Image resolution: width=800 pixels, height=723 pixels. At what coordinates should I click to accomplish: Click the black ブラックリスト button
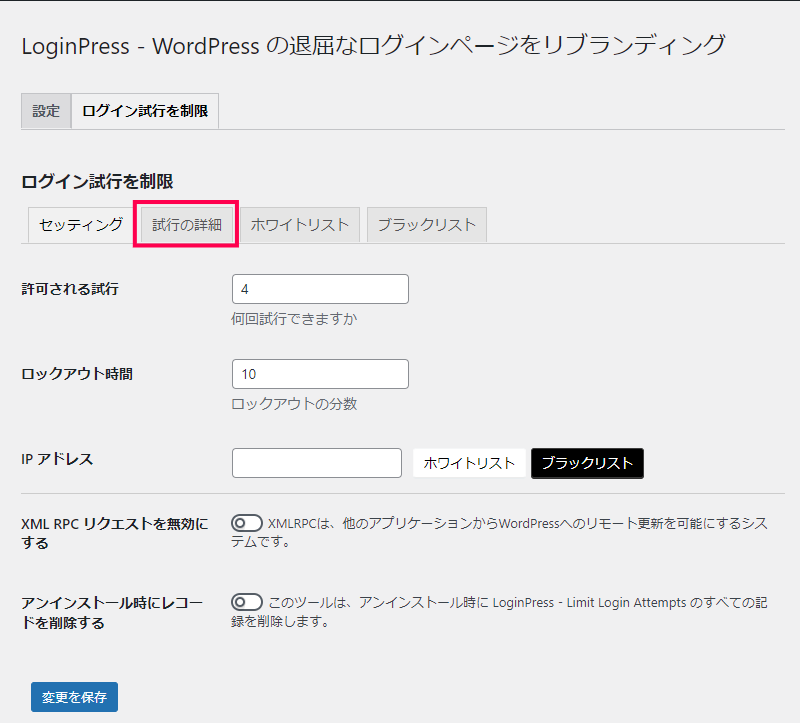pyautogui.click(x=587, y=463)
